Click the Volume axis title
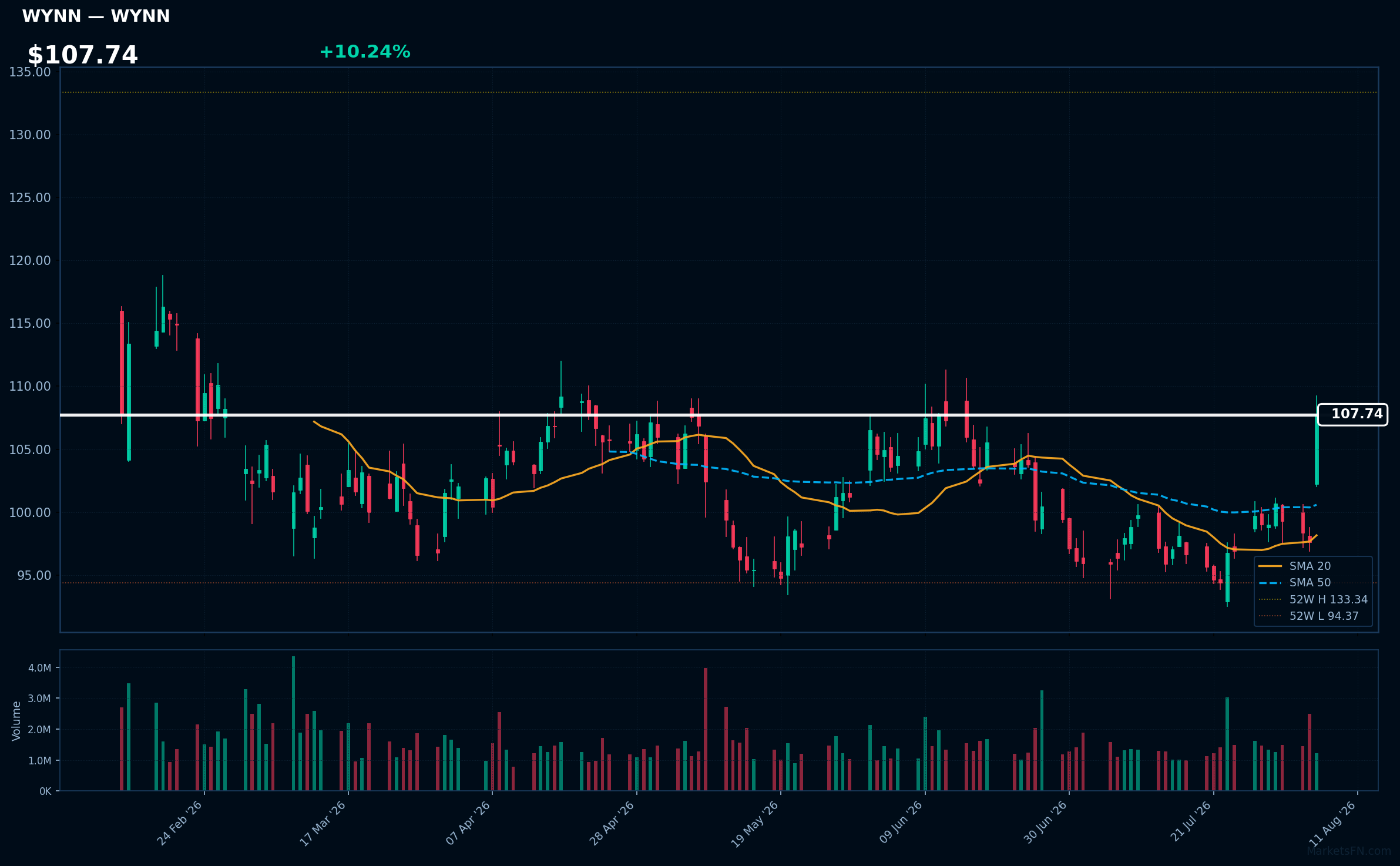Image resolution: width=1400 pixels, height=866 pixels. [16, 721]
